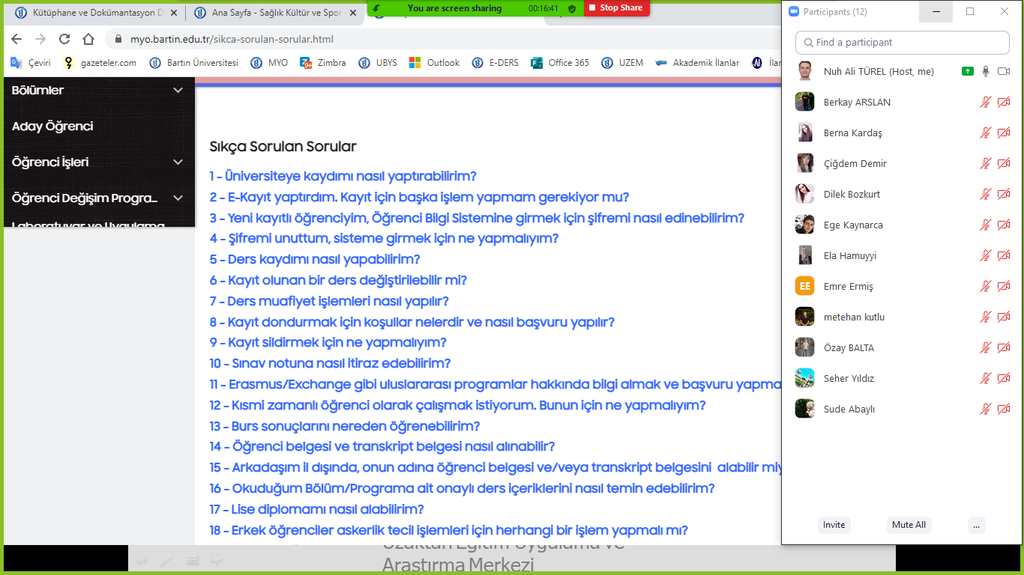Viewport: 1024px width, 575px height.
Task: Open question 18 about askerlik tecil
Action: tap(449, 530)
